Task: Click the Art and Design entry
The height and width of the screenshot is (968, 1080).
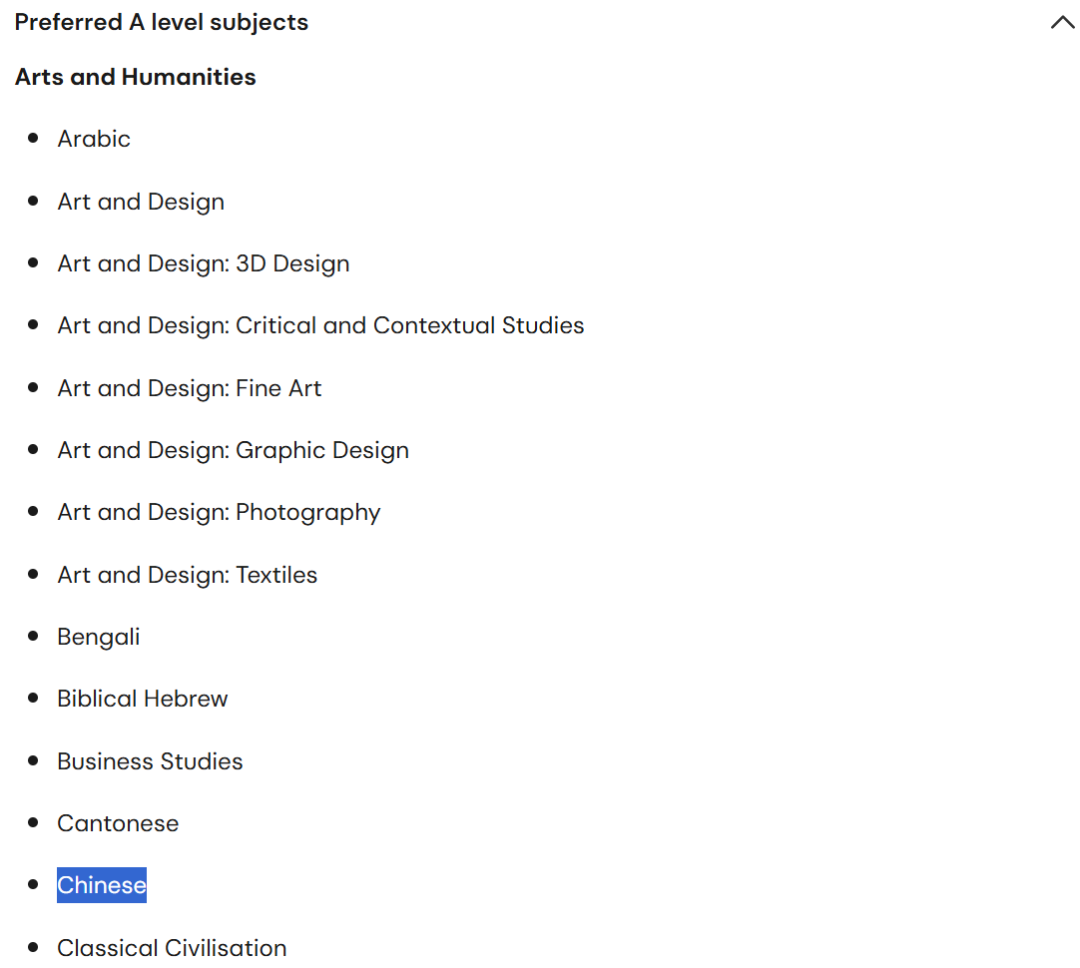Action: tap(141, 202)
